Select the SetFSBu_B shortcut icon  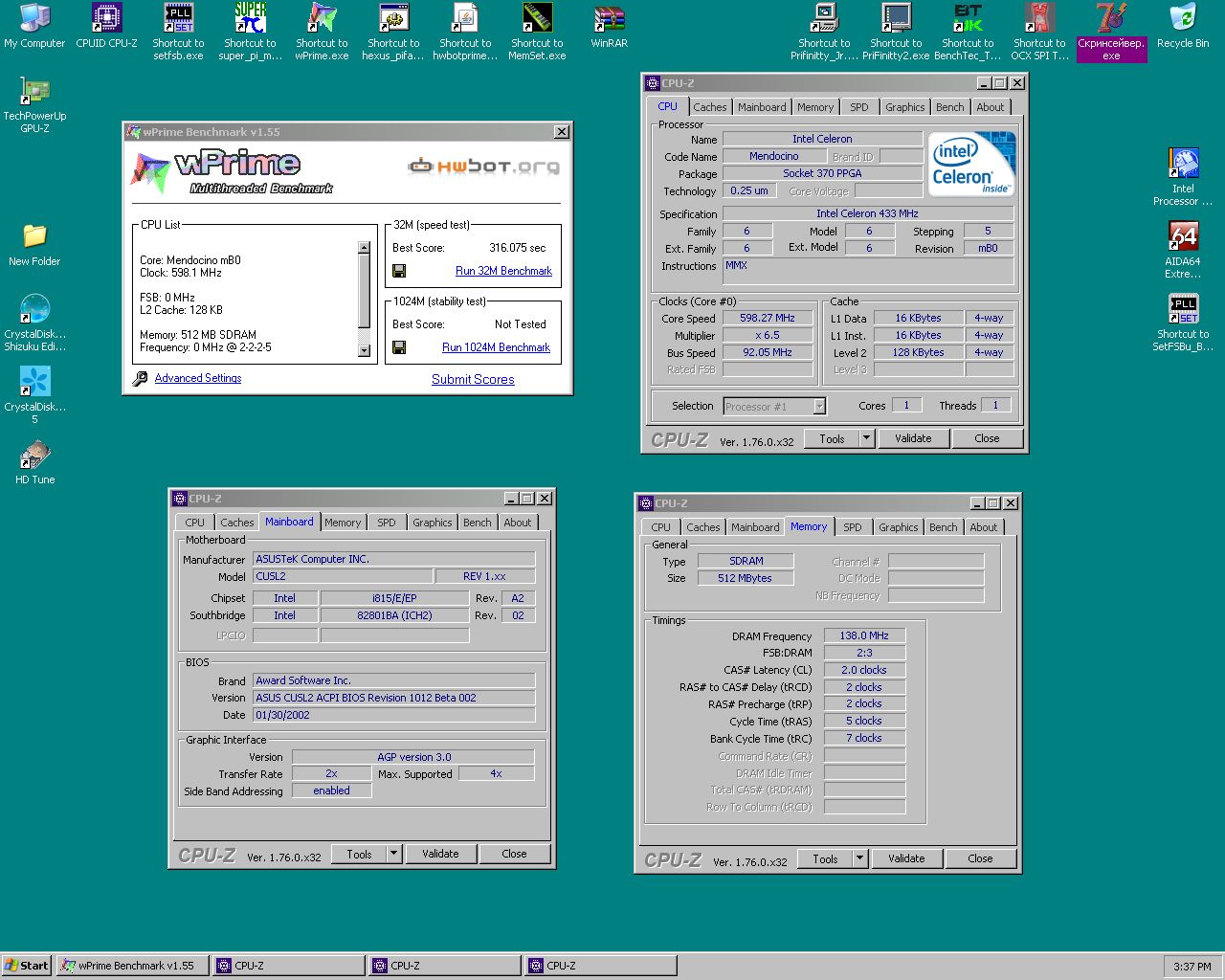(x=1183, y=323)
